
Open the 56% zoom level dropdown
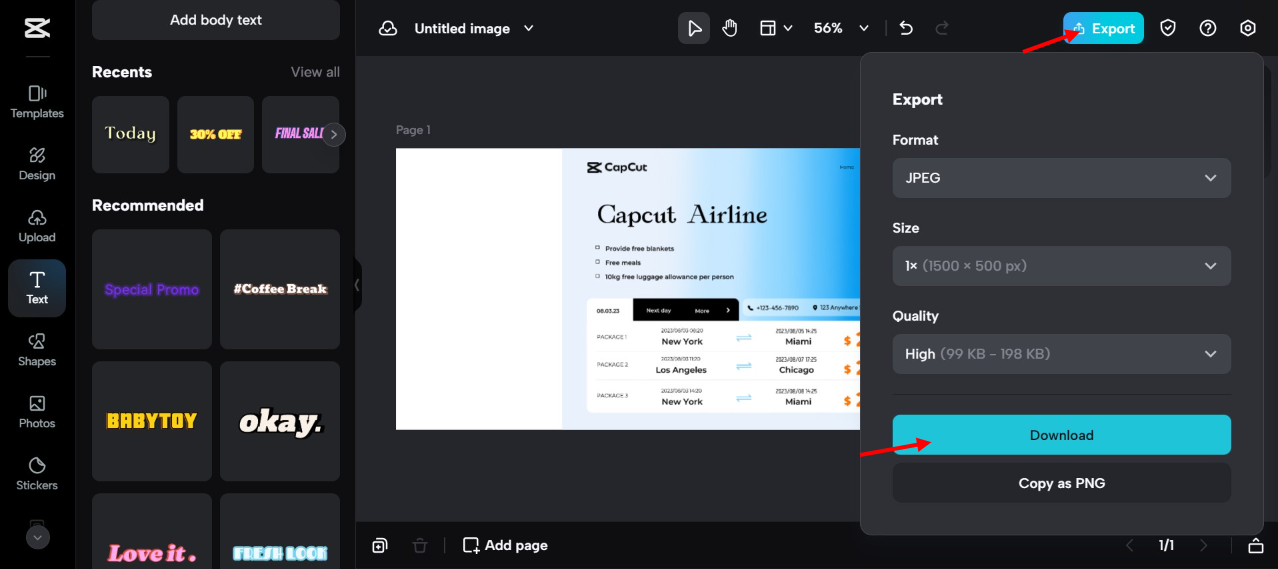(x=841, y=28)
